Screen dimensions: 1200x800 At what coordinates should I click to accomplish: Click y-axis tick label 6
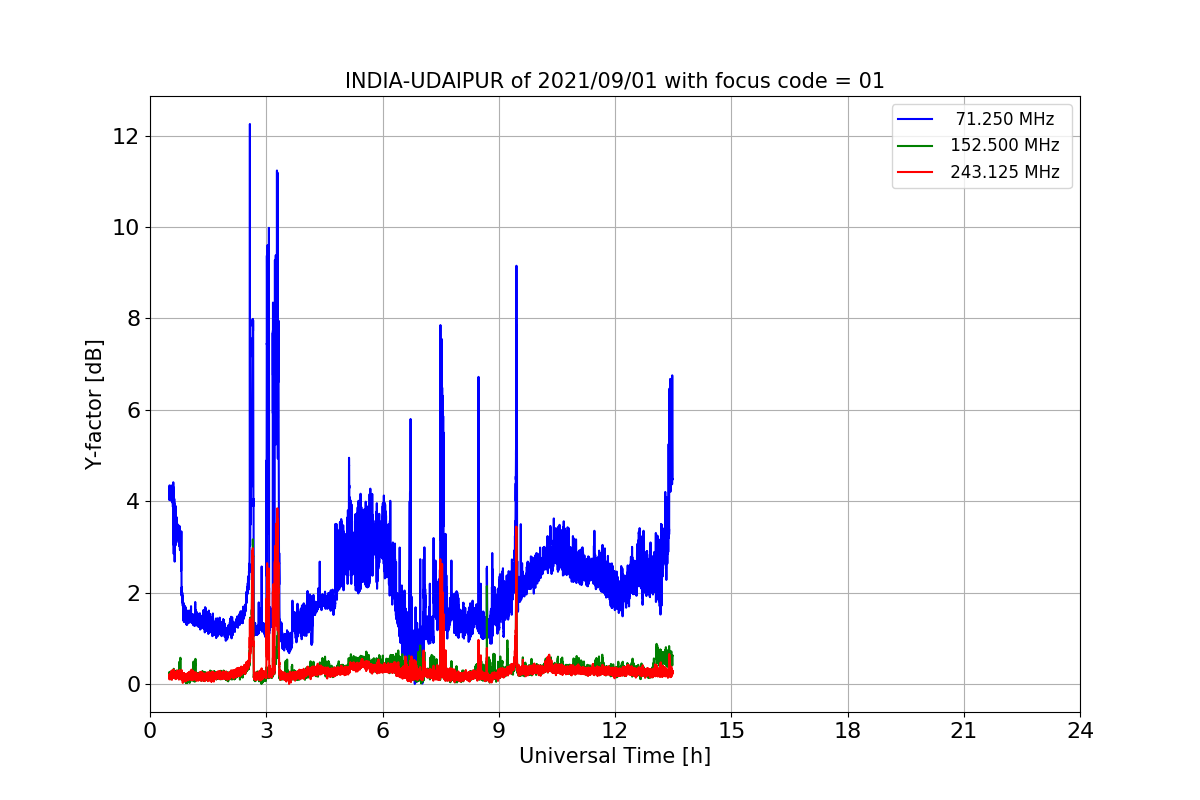click(132, 410)
